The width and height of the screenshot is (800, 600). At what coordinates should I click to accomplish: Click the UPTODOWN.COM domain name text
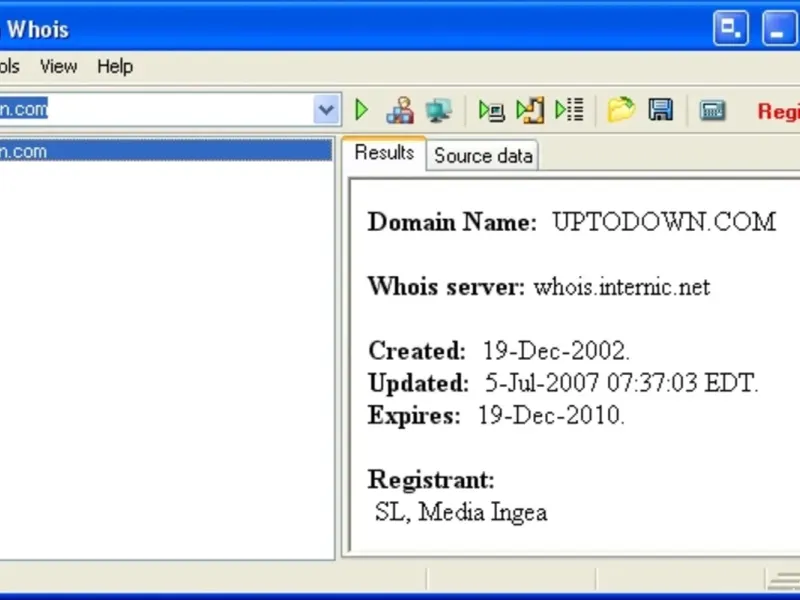tap(664, 222)
